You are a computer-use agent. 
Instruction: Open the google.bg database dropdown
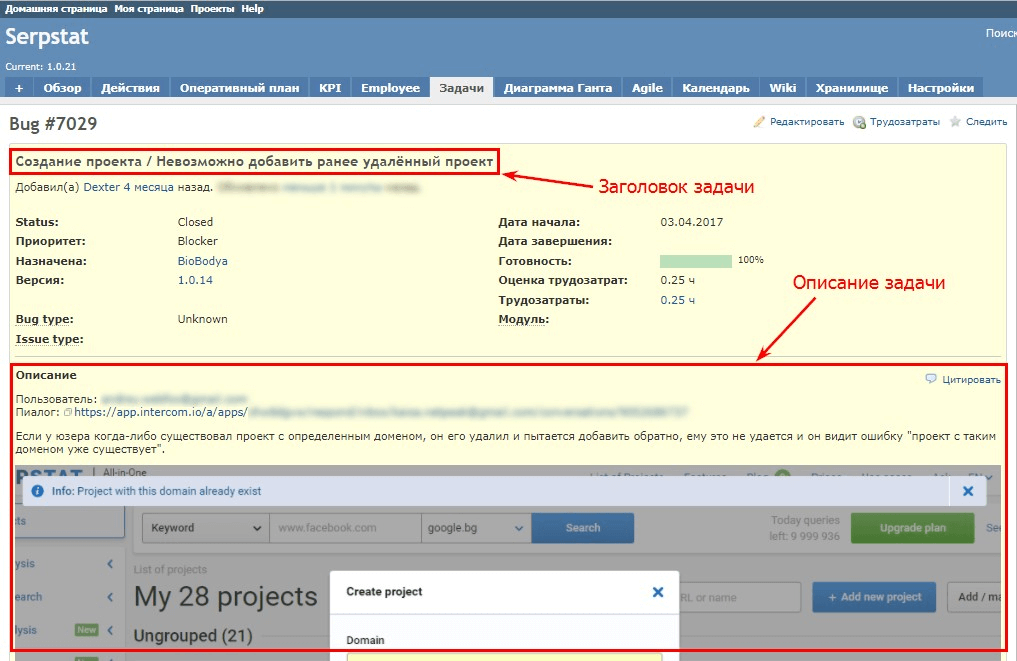(475, 528)
